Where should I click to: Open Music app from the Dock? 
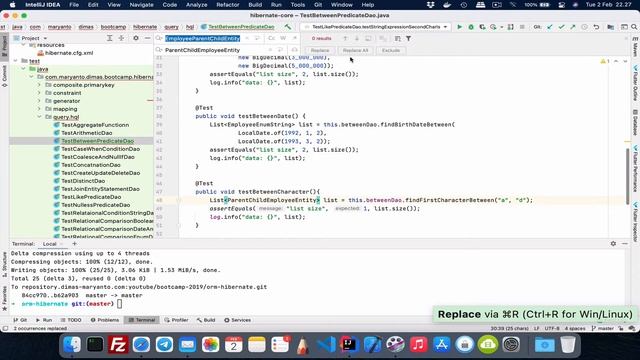coord(418,345)
